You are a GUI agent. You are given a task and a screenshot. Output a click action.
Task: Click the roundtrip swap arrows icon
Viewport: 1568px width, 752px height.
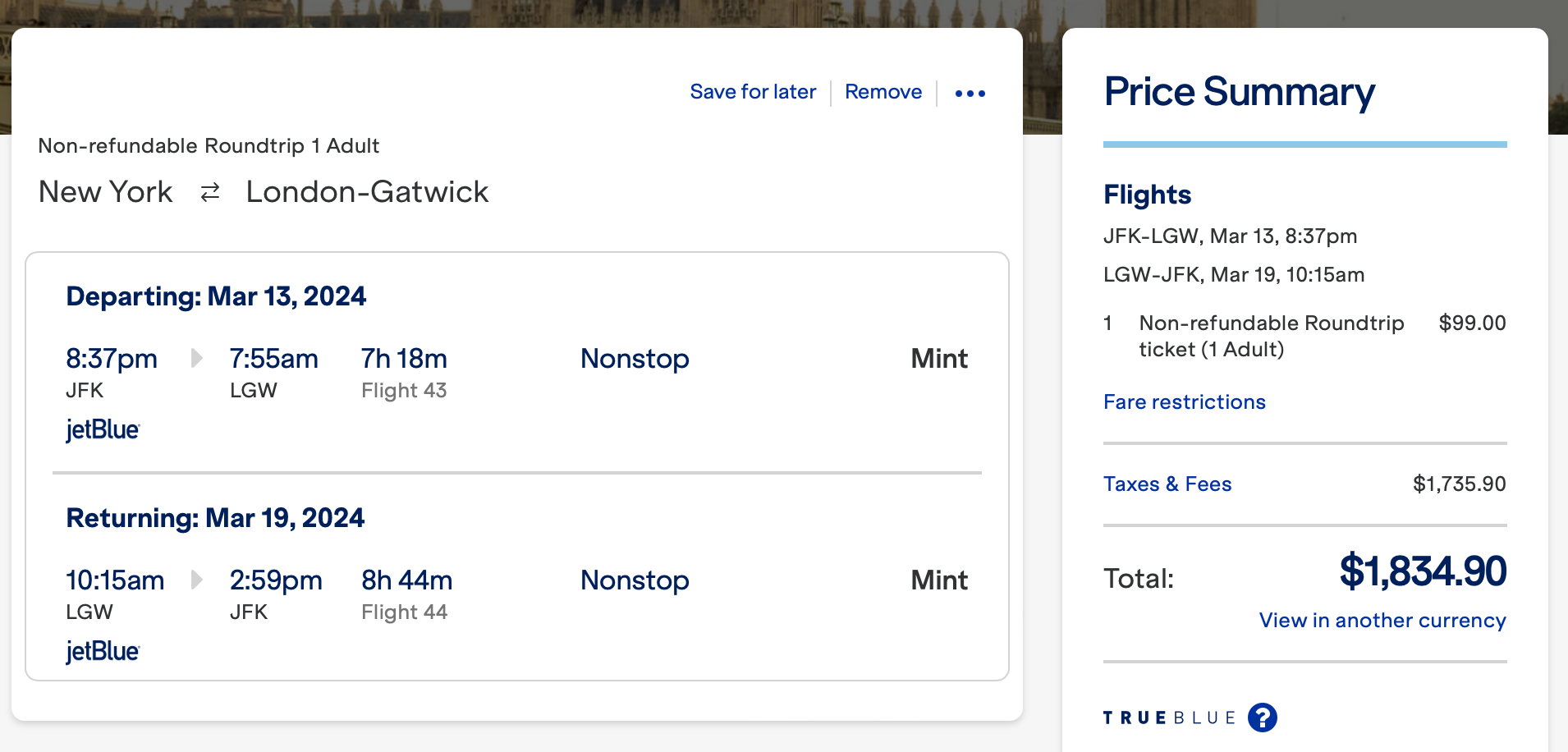(210, 192)
